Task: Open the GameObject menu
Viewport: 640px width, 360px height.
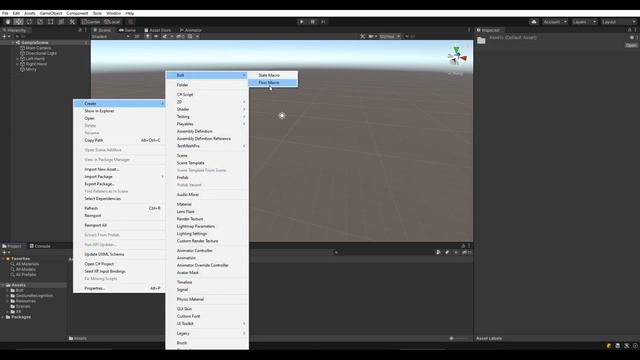Action: pyautogui.click(x=51, y=13)
